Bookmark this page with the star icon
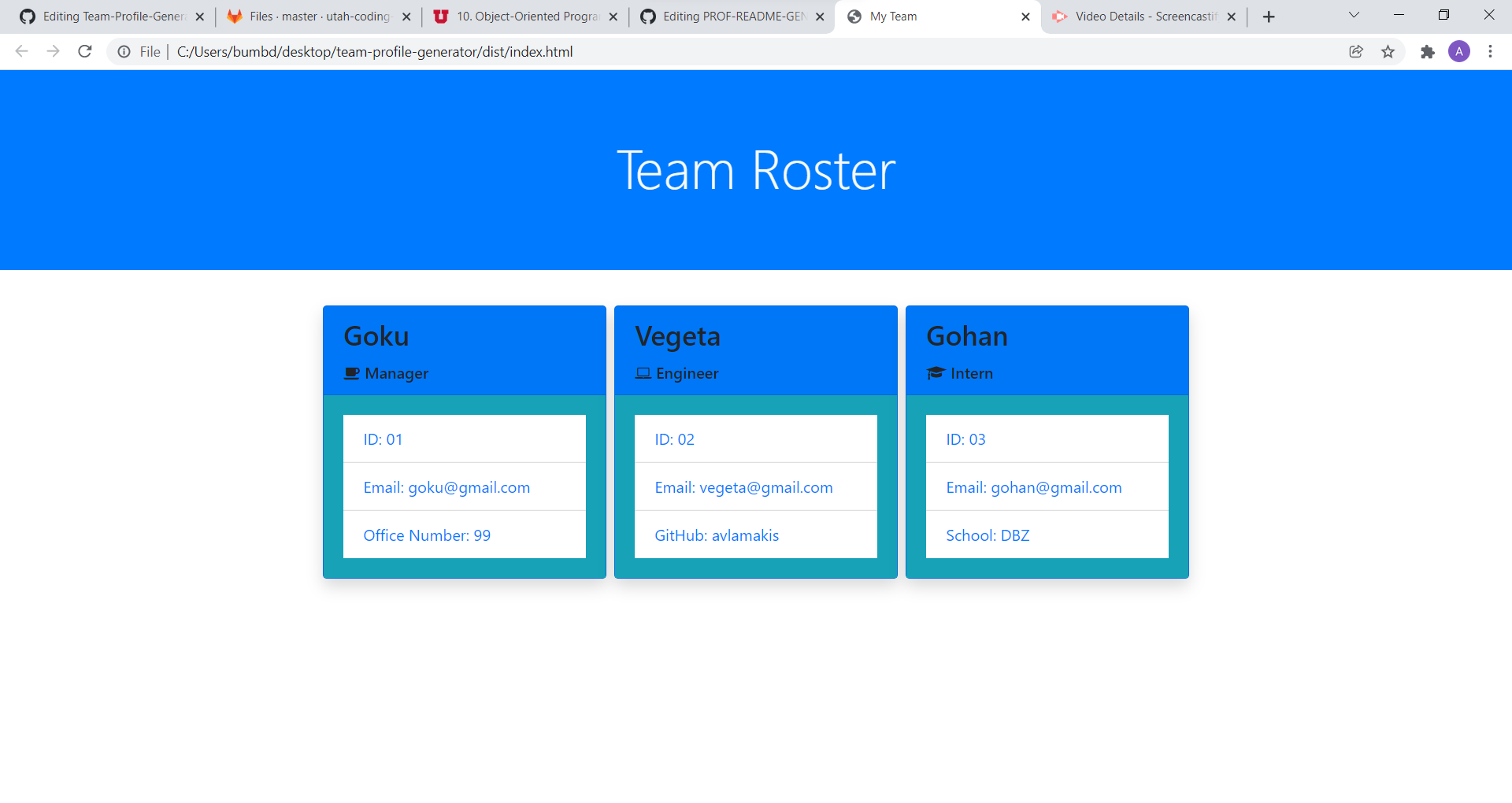 coord(1388,51)
